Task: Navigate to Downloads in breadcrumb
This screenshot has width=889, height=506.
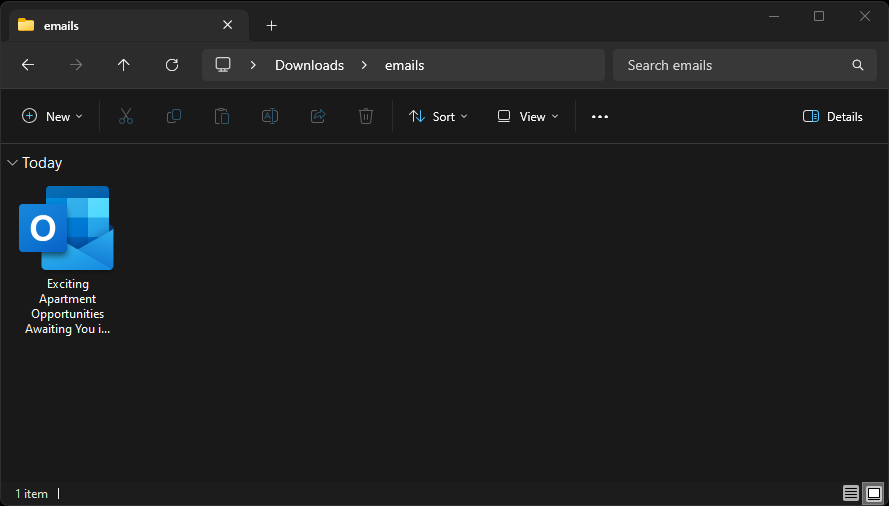Action: click(310, 65)
